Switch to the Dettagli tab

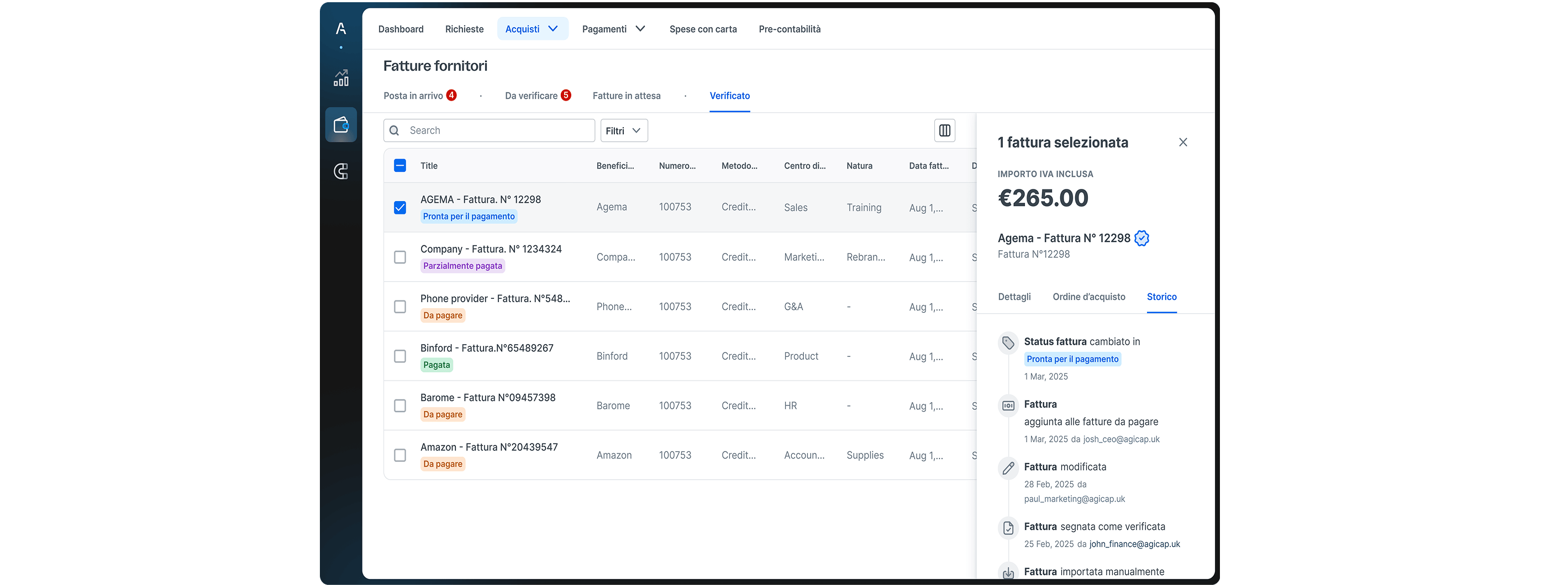pos(1014,297)
